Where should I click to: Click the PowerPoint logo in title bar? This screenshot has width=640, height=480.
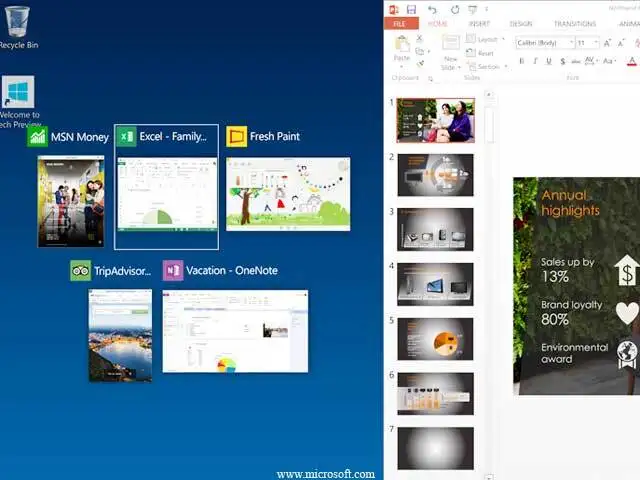click(x=394, y=9)
